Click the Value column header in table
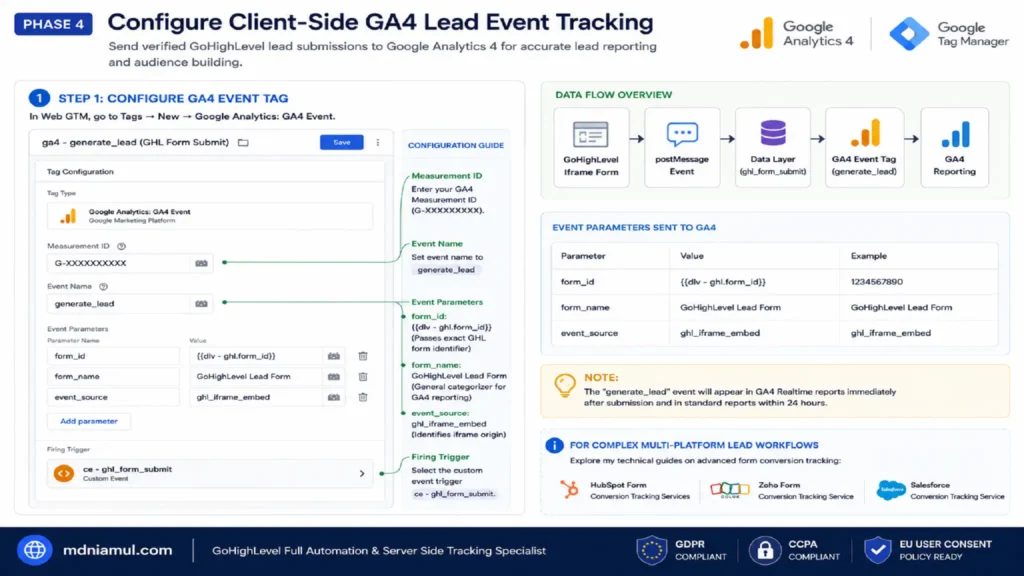This screenshot has width=1024, height=576. coord(692,256)
